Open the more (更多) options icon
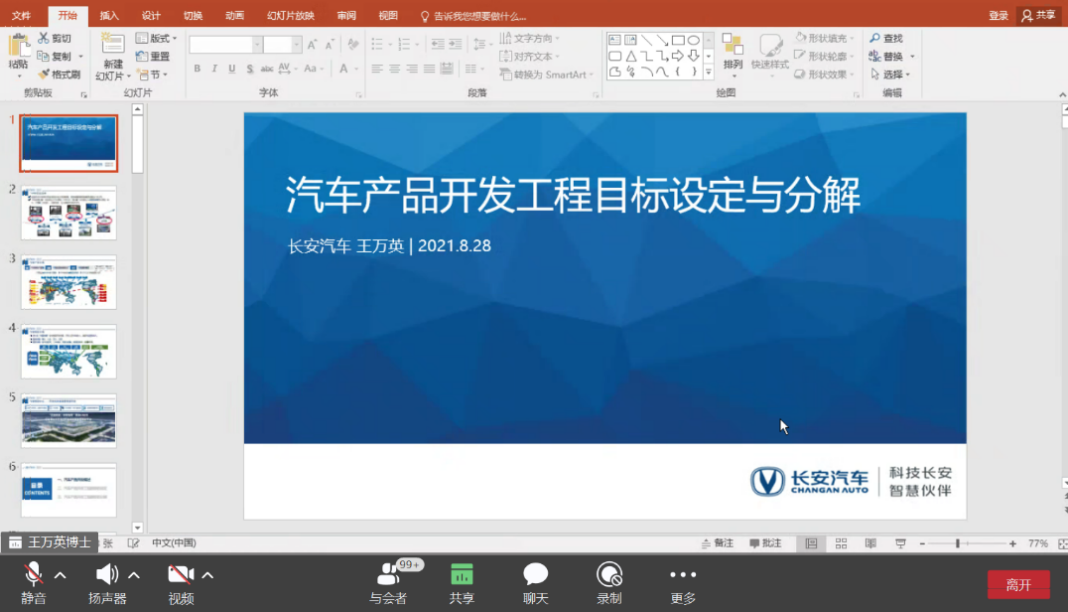1068x612 pixels. pyautogui.click(x=683, y=575)
